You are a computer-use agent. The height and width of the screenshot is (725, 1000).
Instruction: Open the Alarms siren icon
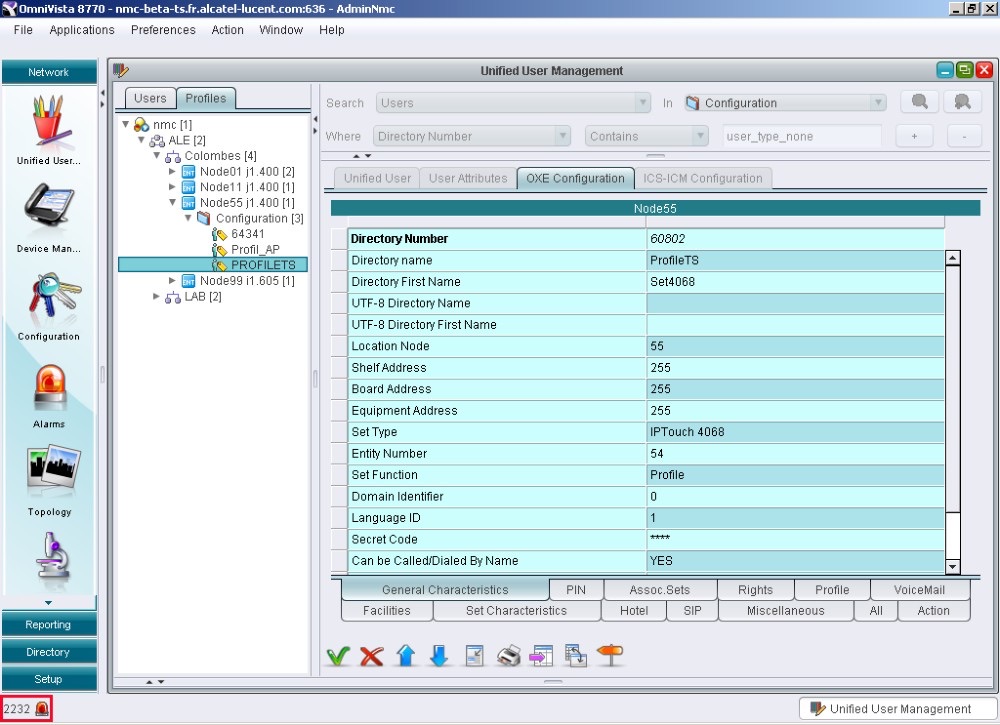coord(50,388)
